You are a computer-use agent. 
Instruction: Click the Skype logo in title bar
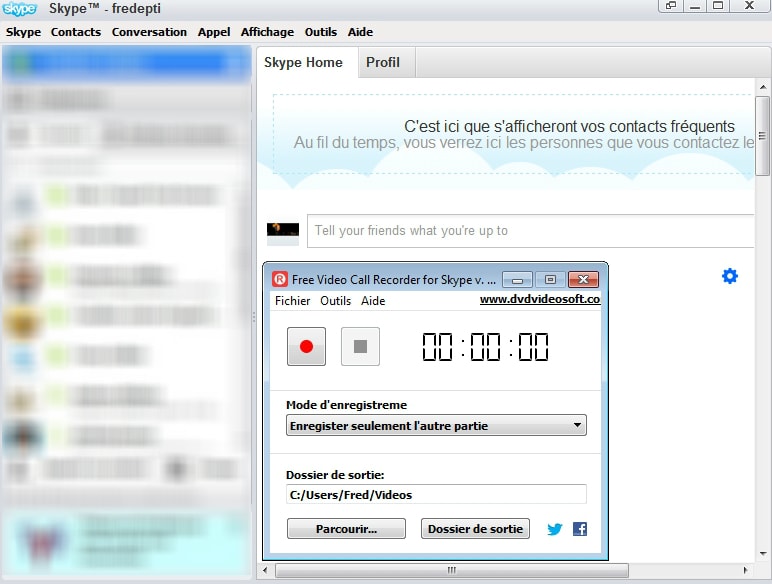click(x=20, y=9)
